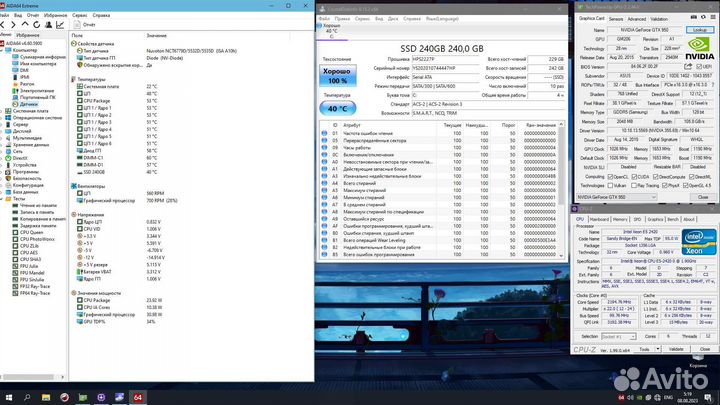Click Часы работы attribute row
The width and height of the screenshot is (720, 405).
tap(439, 148)
